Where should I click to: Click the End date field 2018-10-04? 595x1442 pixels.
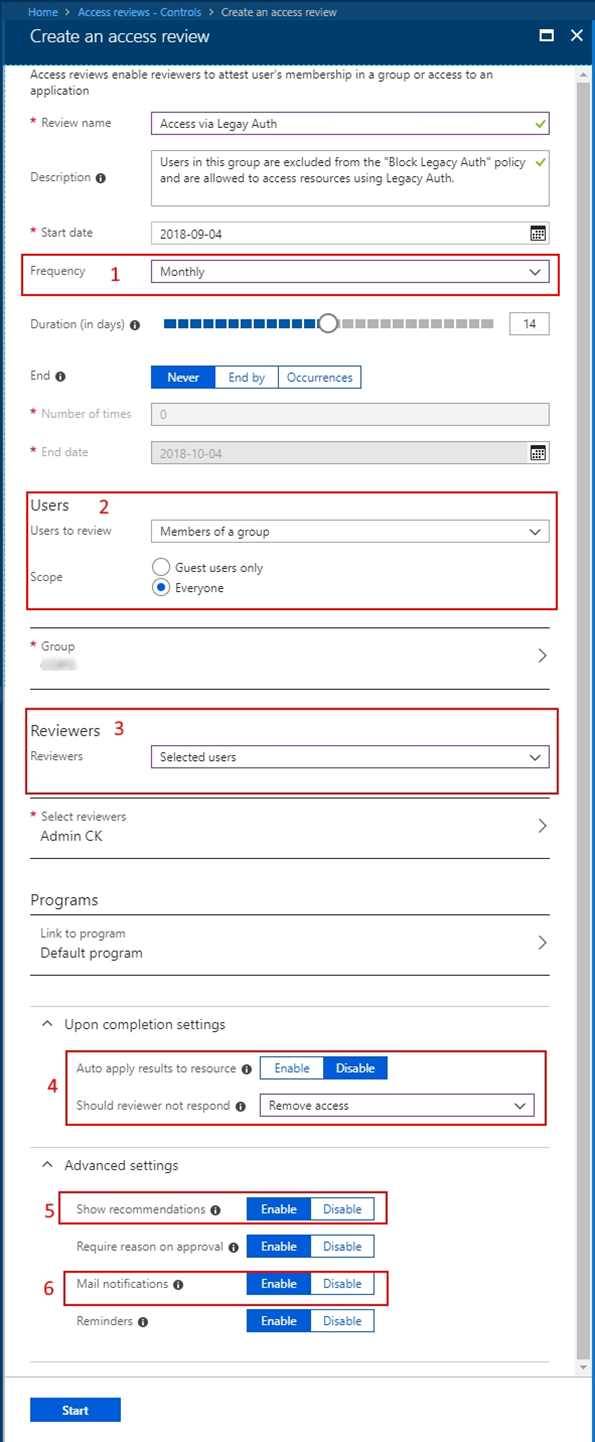tap(350, 453)
